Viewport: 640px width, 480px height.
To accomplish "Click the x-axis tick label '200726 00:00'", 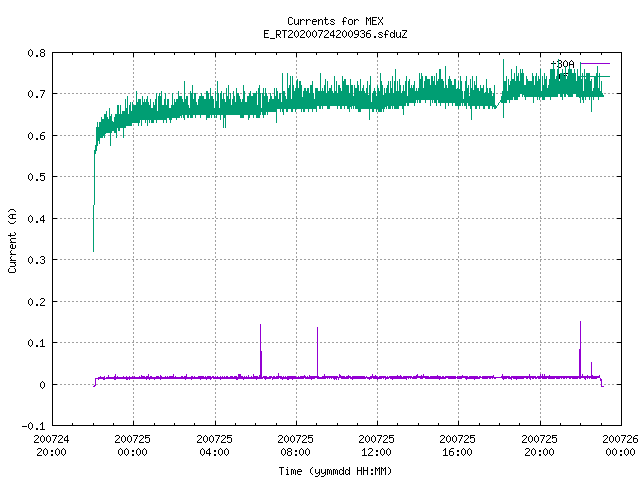I will (620, 446).
